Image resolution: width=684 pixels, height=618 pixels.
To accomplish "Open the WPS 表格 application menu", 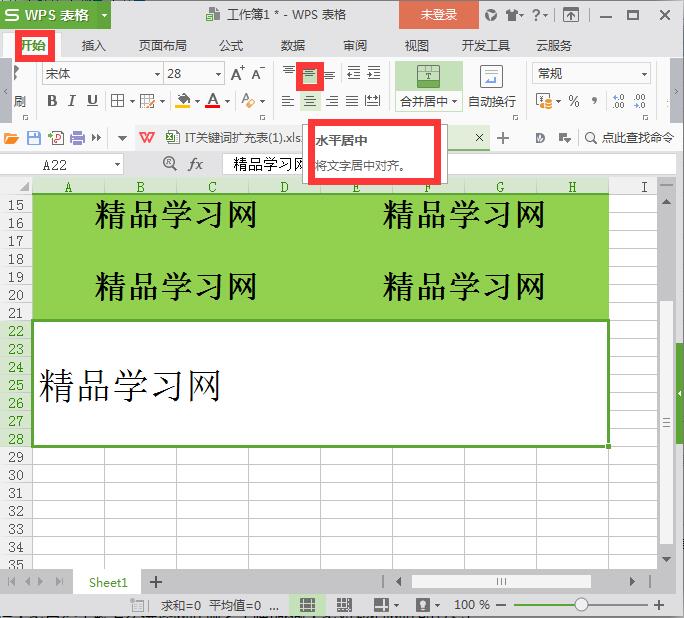I will point(55,15).
